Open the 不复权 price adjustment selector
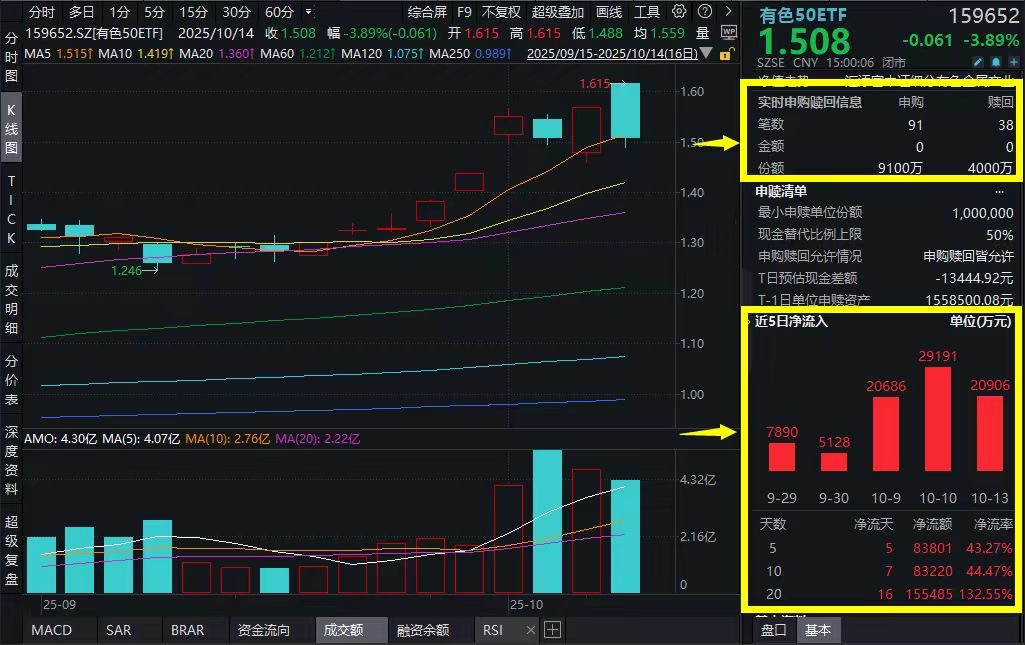This screenshot has height=645, width=1025. point(501,12)
